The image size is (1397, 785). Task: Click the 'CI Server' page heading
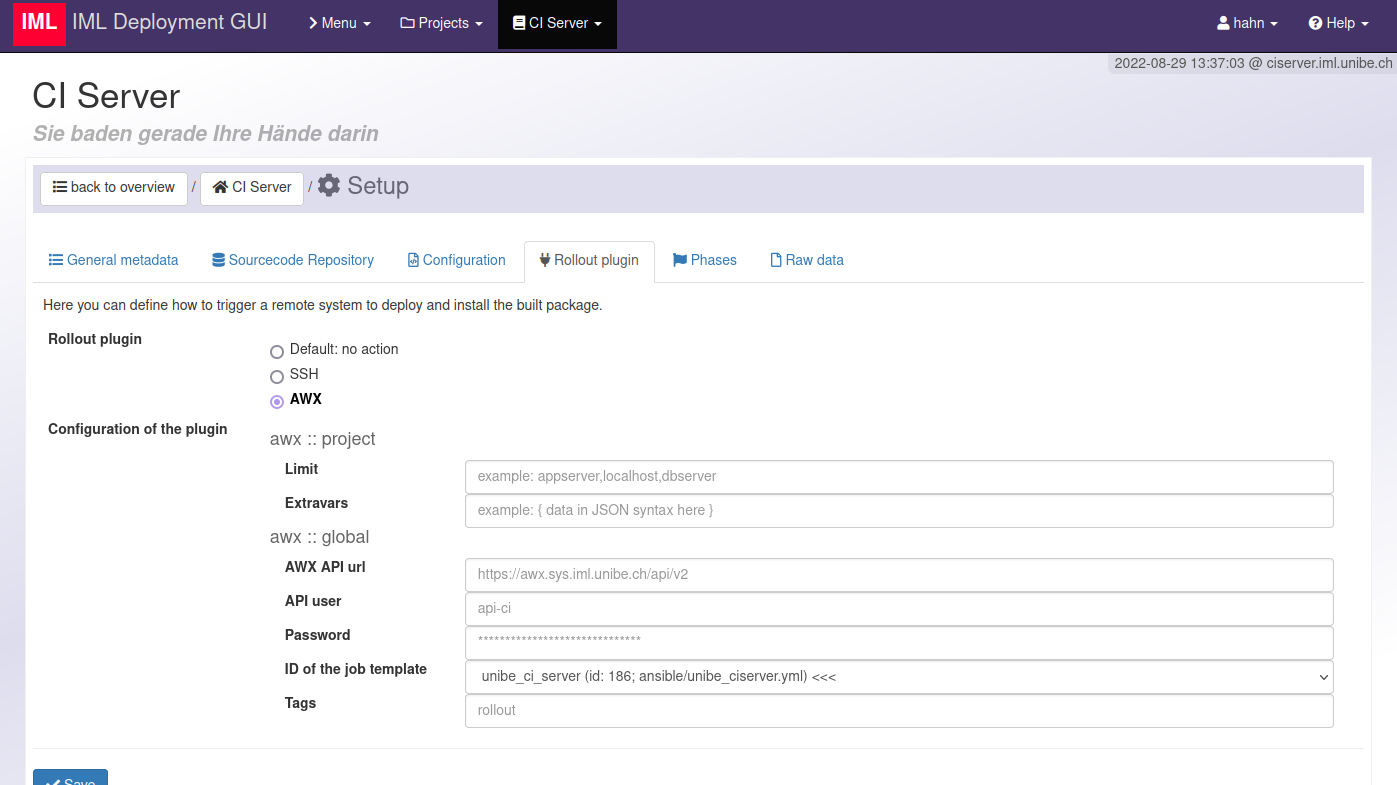(x=106, y=96)
